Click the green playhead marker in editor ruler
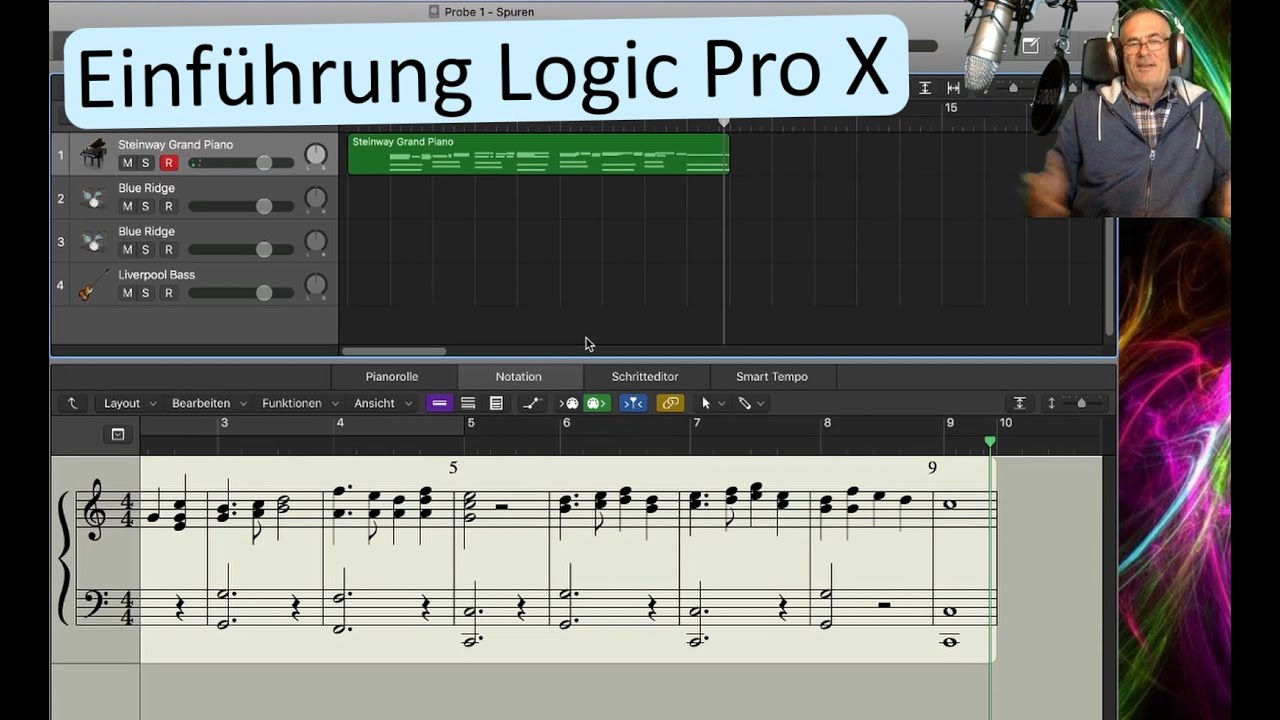The height and width of the screenshot is (720, 1280). [990, 441]
